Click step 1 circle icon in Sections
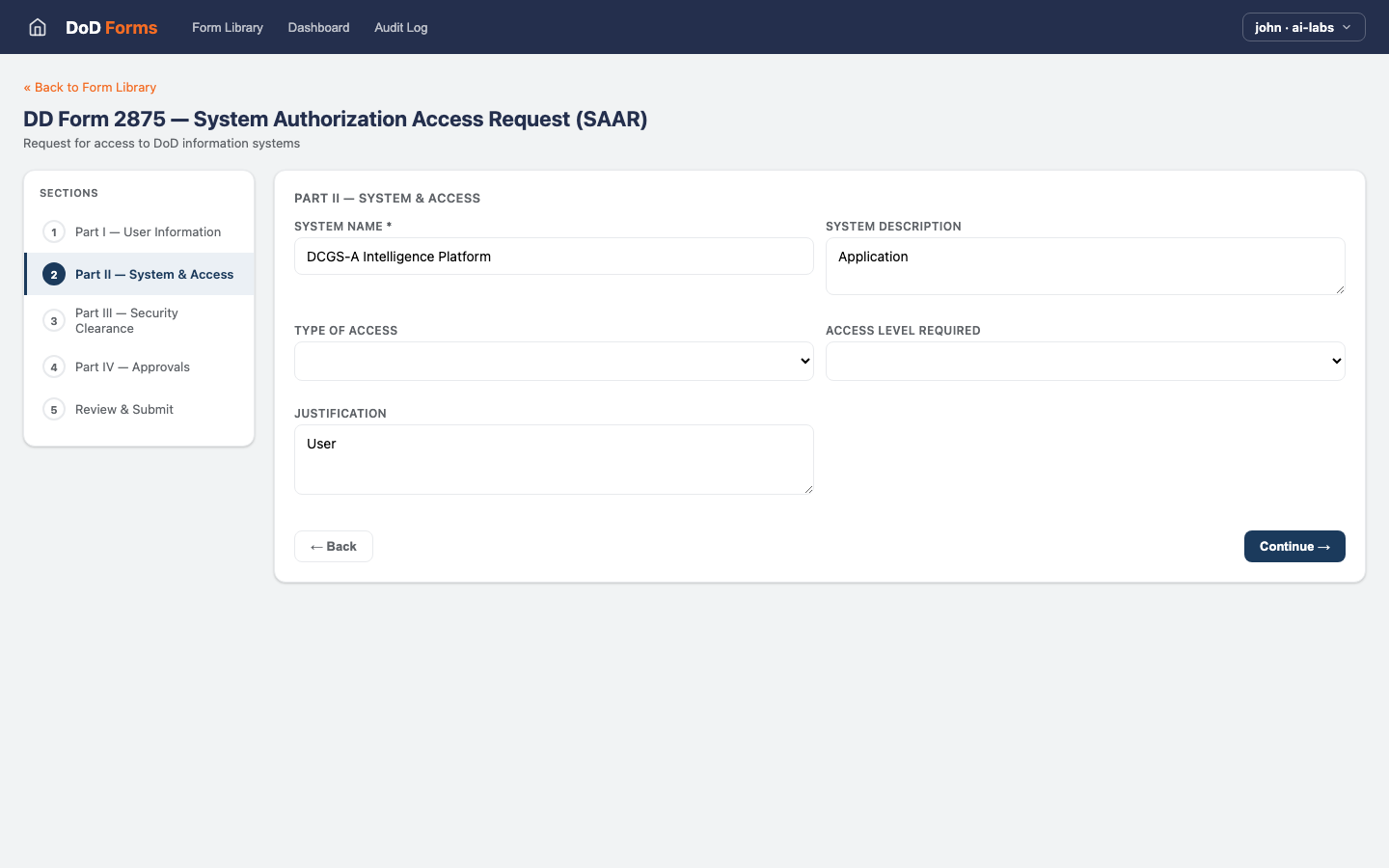The height and width of the screenshot is (868, 1389). (x=54, y=232)
